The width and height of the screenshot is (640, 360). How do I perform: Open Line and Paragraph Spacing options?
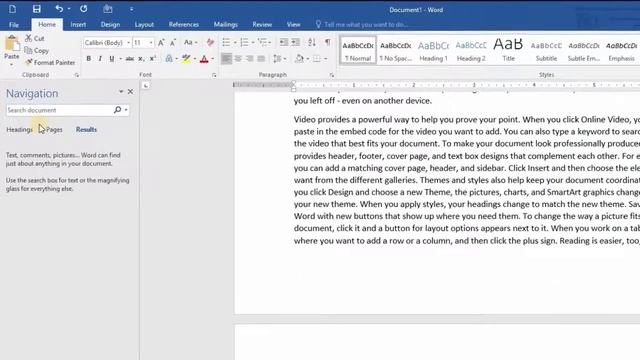click(x=278, y=59)
